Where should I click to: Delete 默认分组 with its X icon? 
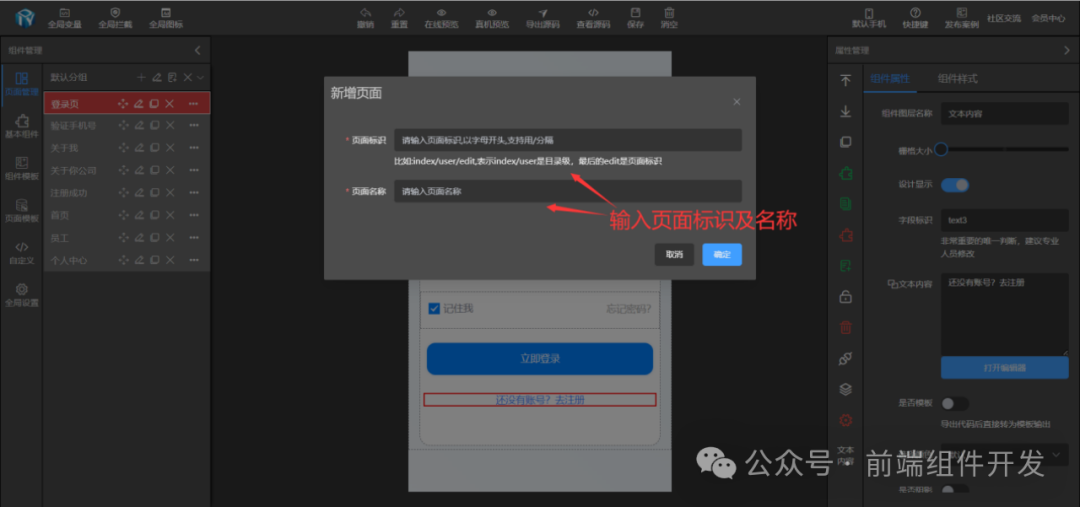coord(187,77)
